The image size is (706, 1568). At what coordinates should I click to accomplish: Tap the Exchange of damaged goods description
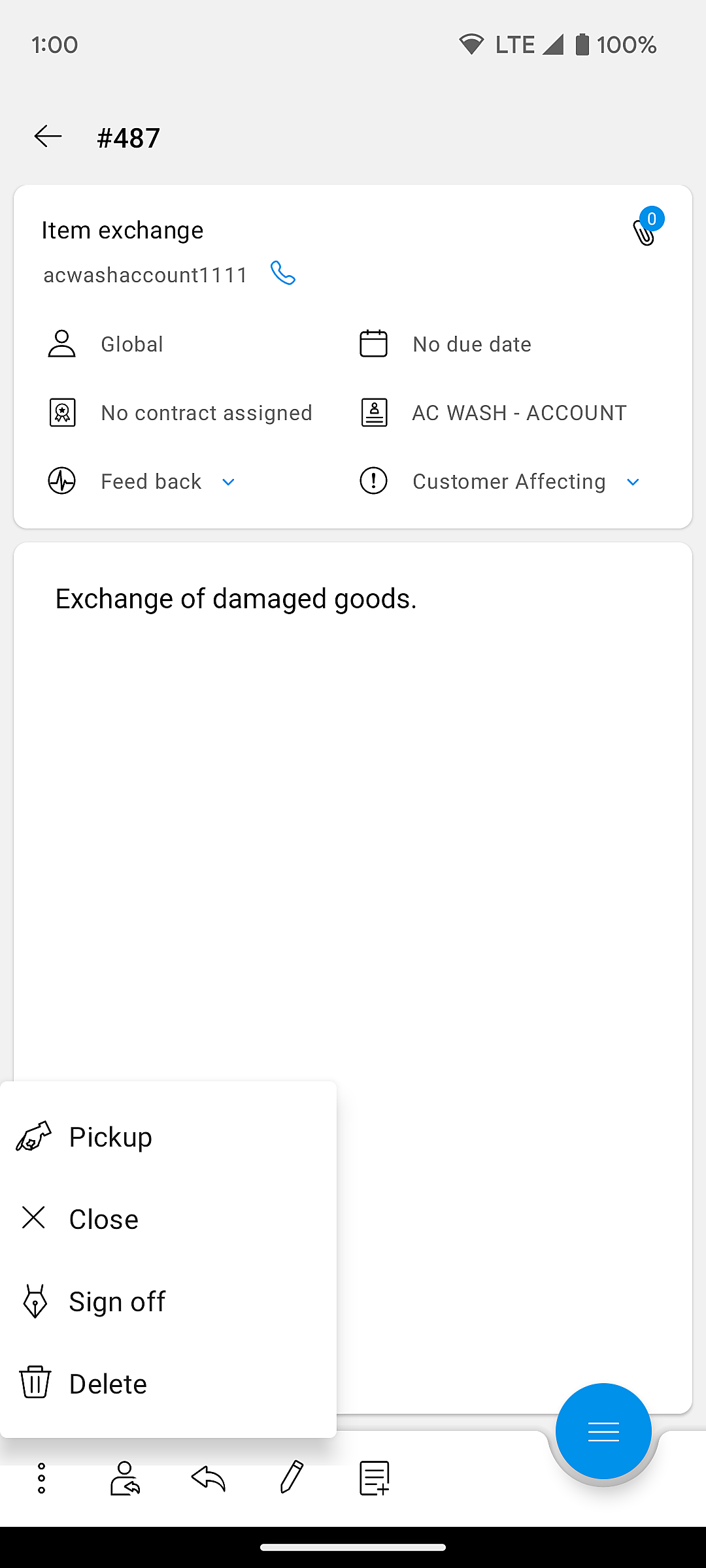point(236,599)
